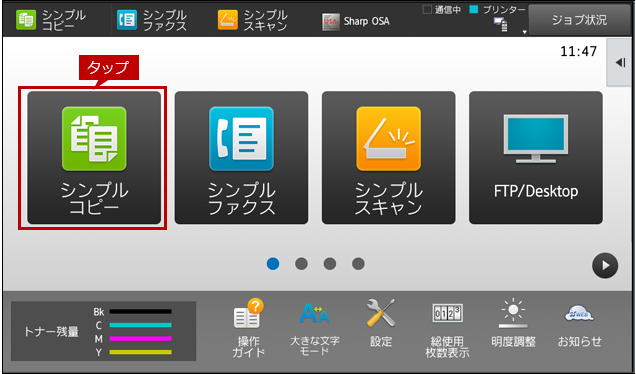Open the 操作ガイド operation guide
Screen dimensions: 636x374
(249, 328)
